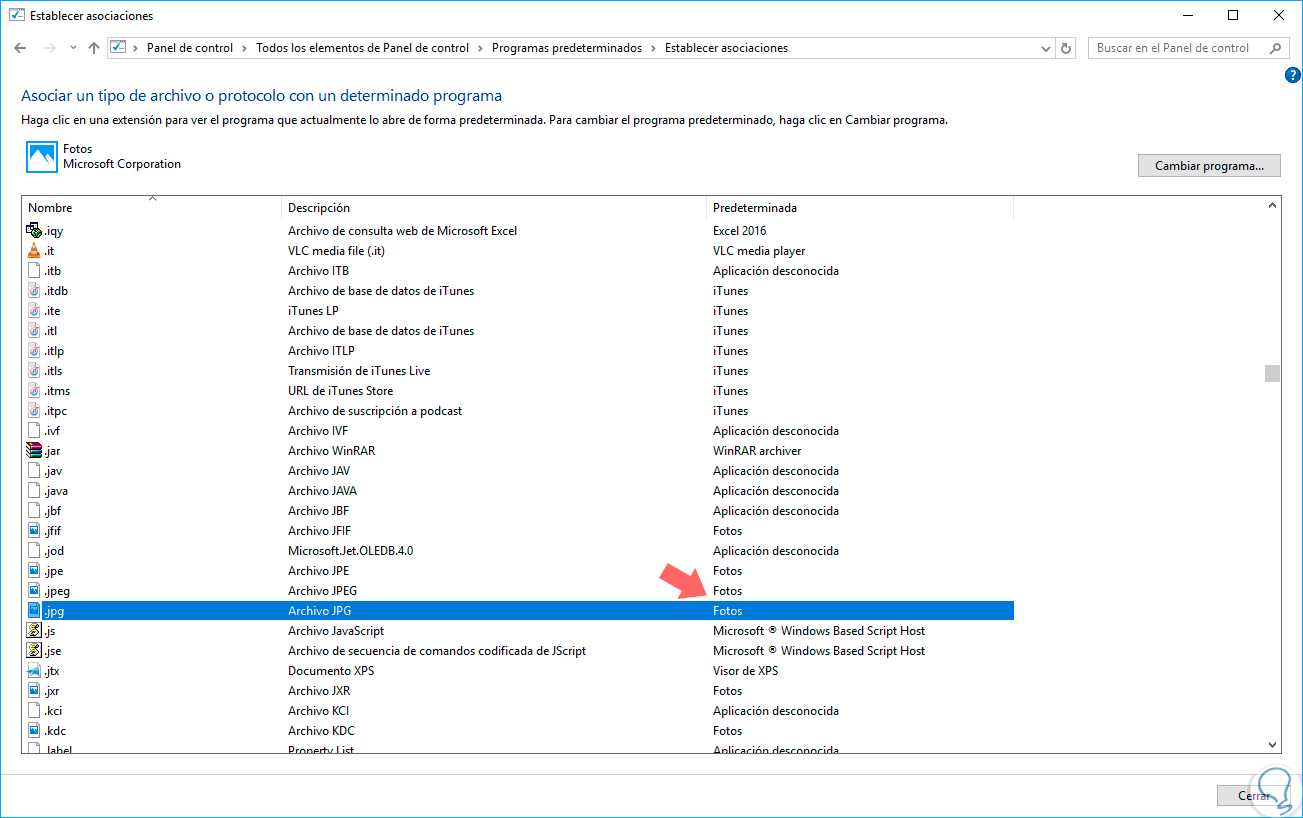Click the photo icon beside .jpg
Image resolution: width=1303 pixels, height=818 pixels.
pos(34,610)
